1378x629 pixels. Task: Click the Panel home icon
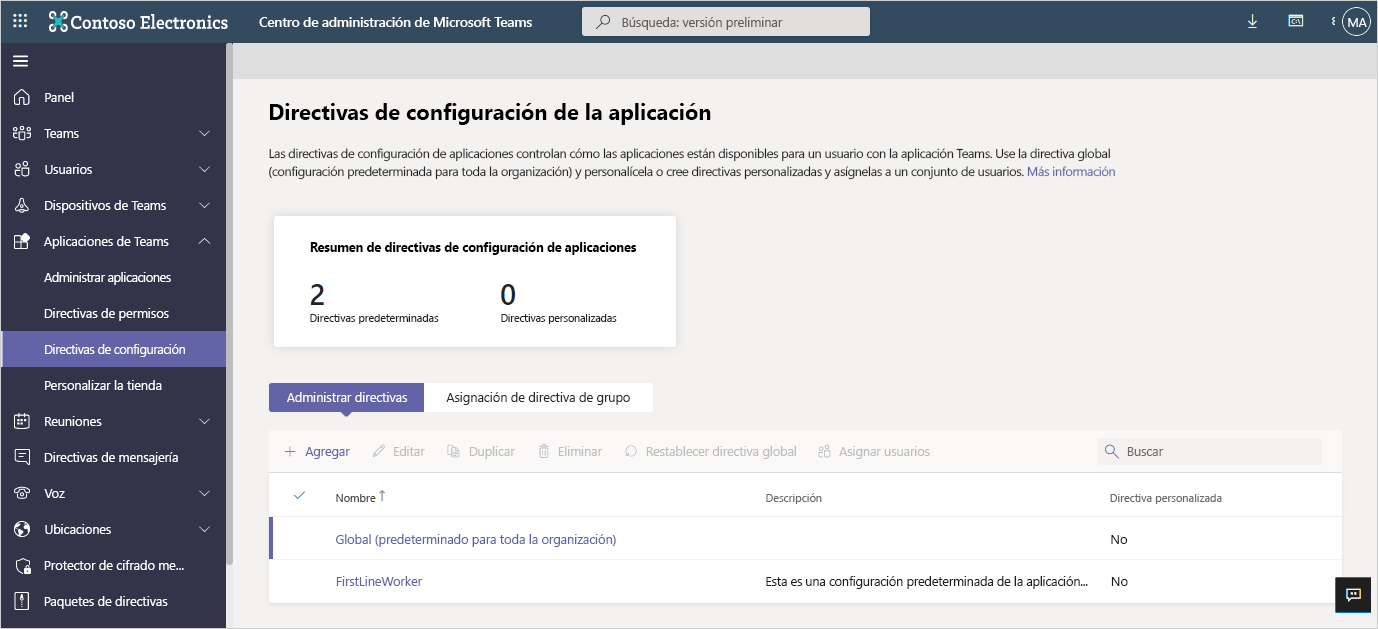(22, 97)
